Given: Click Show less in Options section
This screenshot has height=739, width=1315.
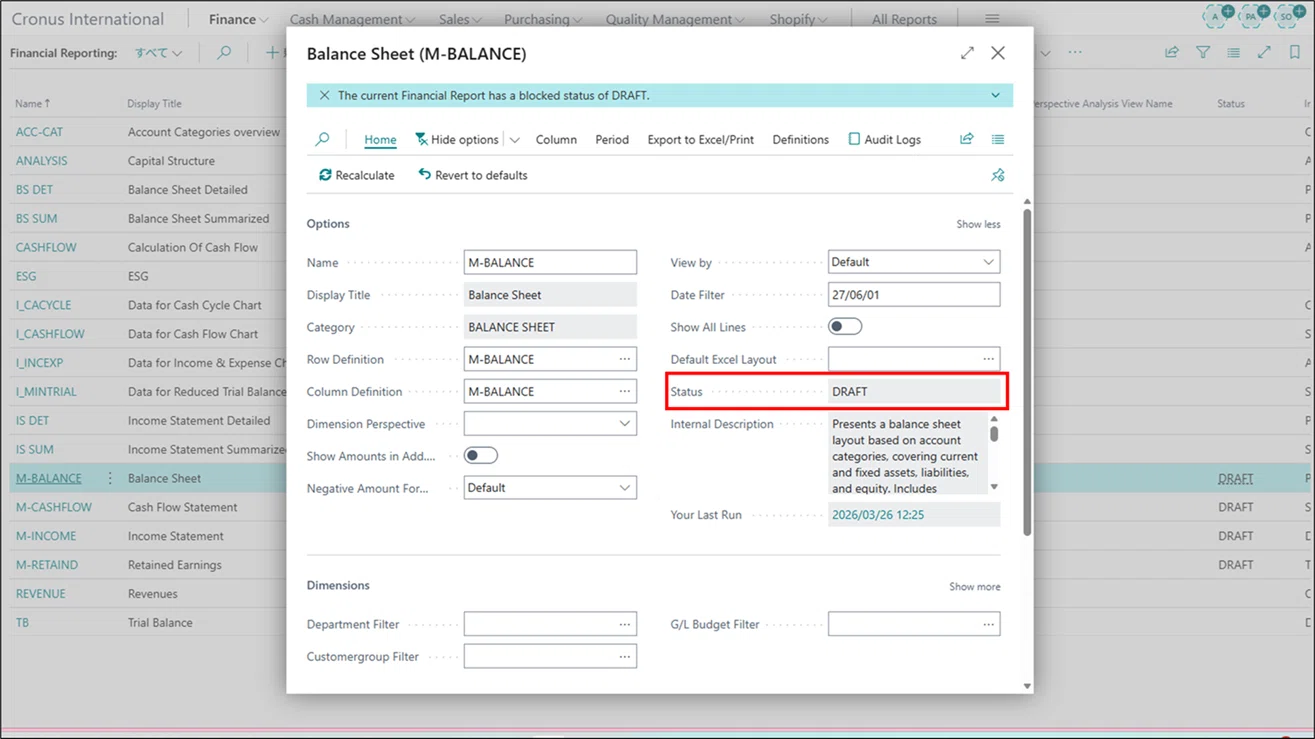Looking at the screenshot, I should 978,224.
